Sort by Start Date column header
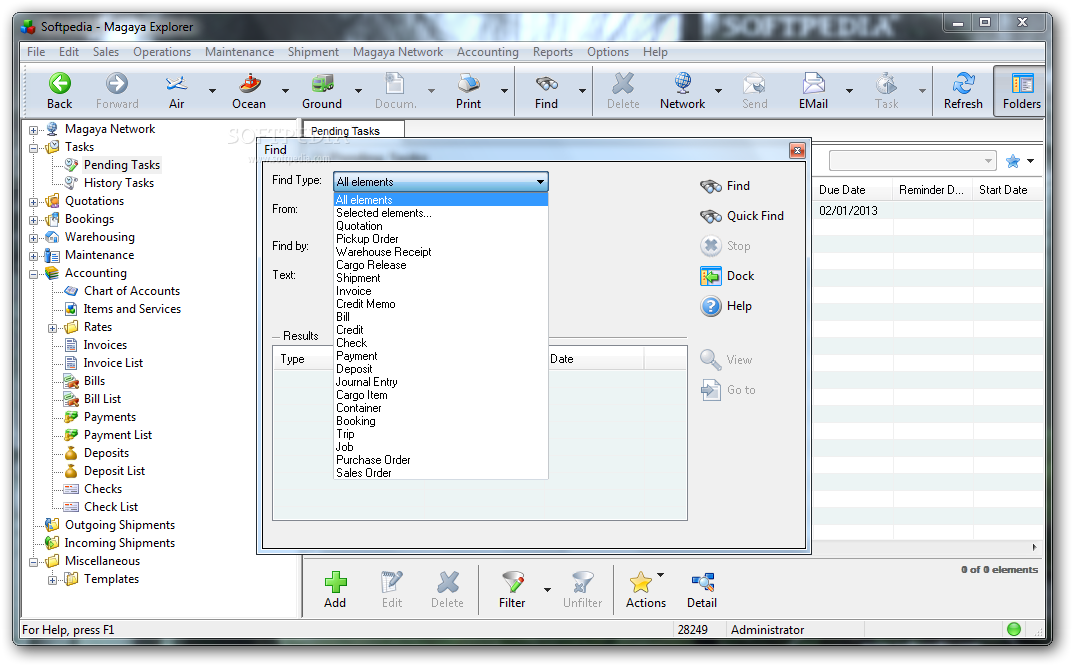1073x666 pixels. 1009,190
